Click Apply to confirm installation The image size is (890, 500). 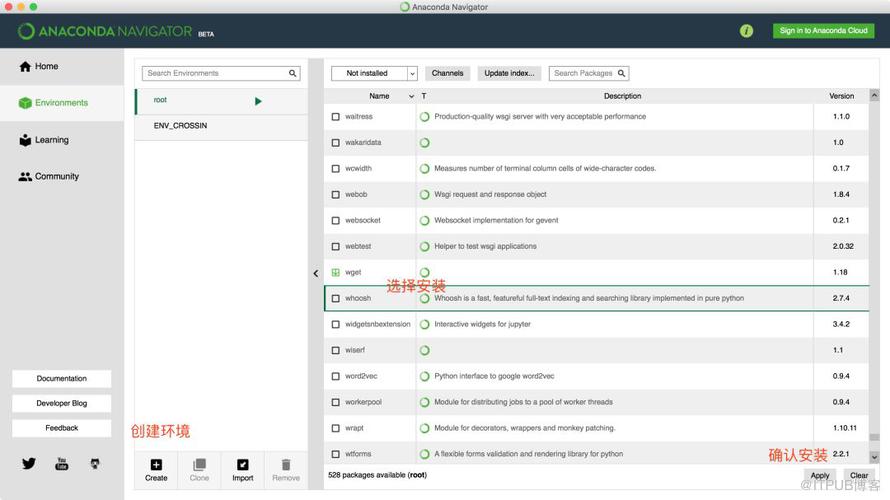click(x=820, y=476)
